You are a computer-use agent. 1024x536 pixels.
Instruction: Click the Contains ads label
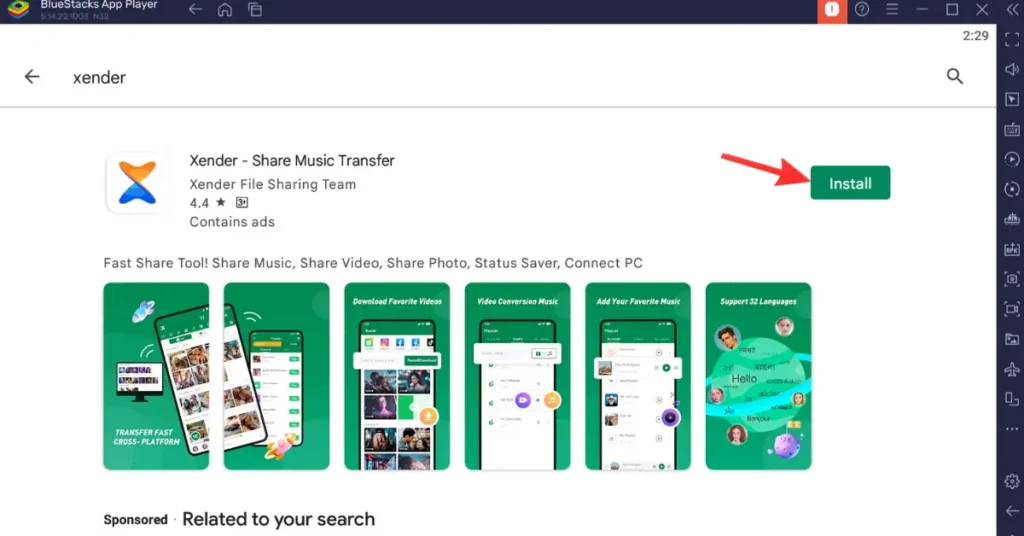coord(232,222)
